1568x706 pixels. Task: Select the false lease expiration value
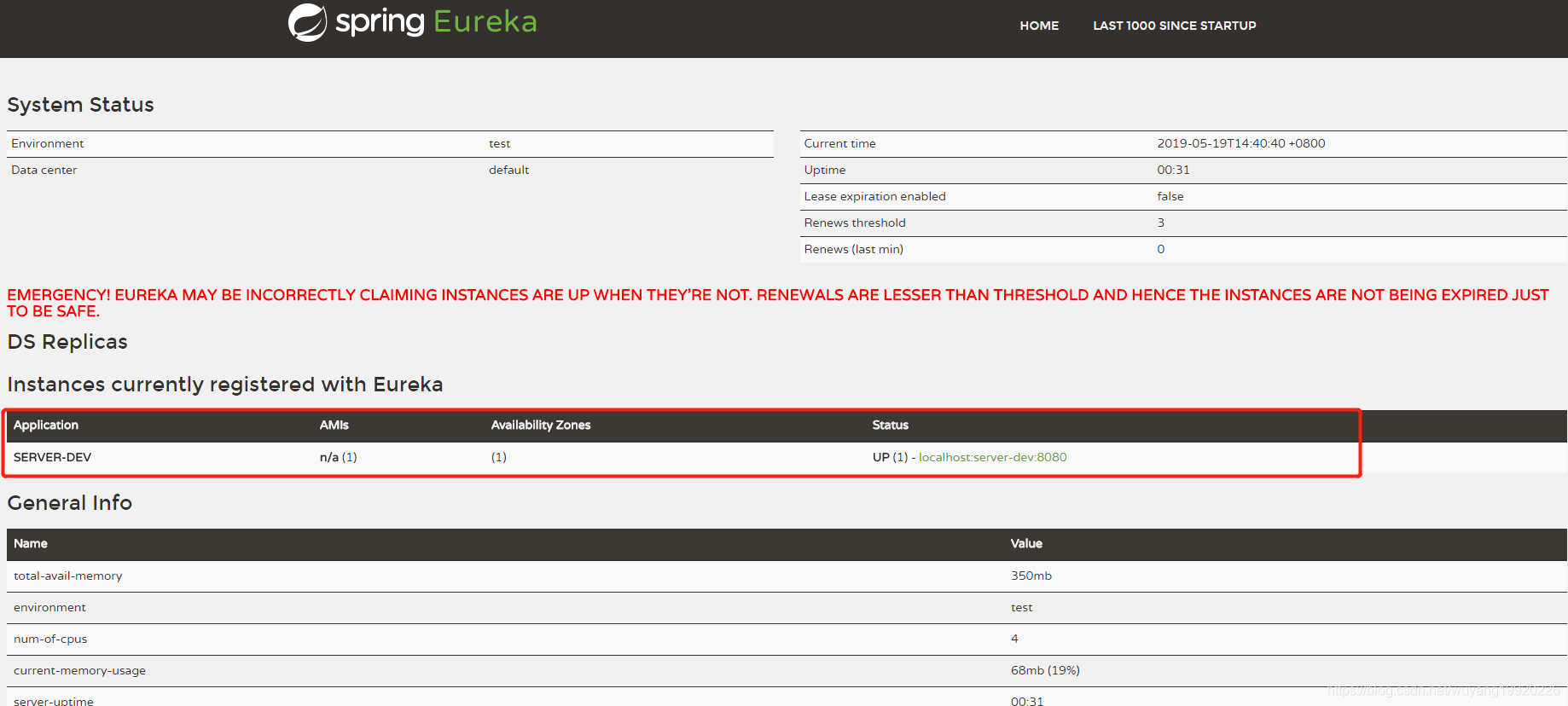click(1170, 196)
